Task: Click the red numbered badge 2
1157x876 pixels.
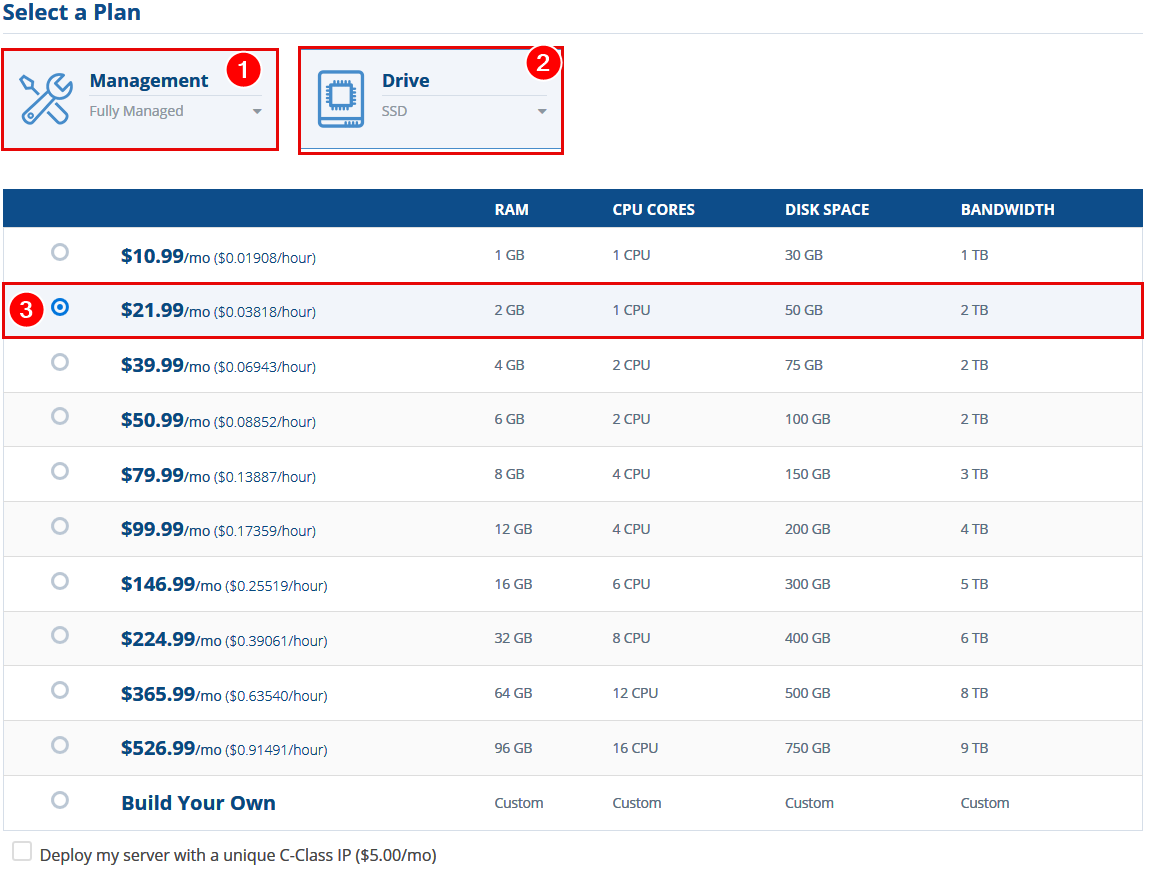Action: click(543, 63)
